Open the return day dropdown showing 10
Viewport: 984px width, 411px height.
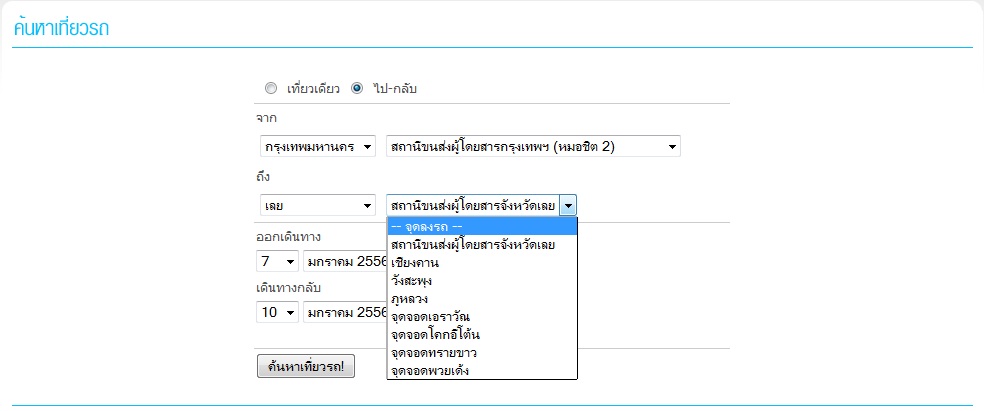277,312
